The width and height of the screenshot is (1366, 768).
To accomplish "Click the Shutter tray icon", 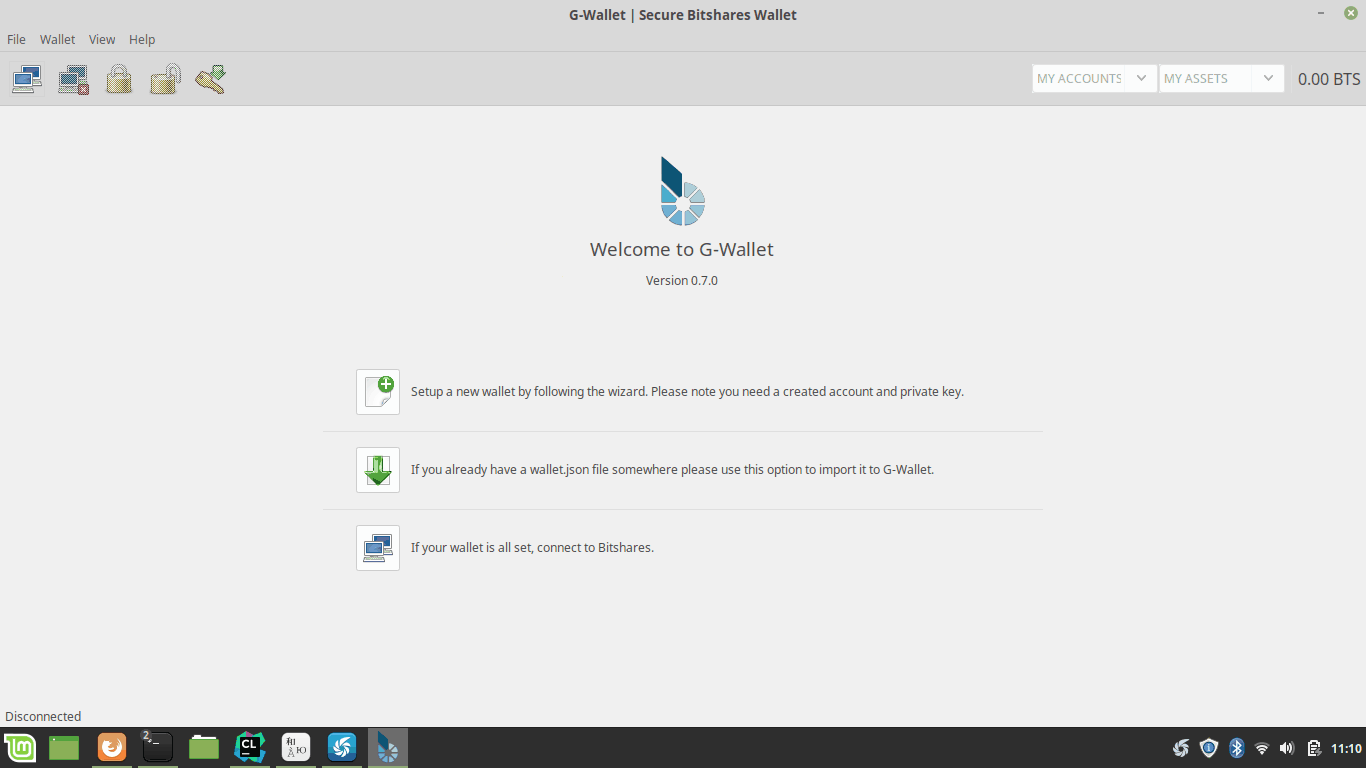I will tap(1181, 748).
